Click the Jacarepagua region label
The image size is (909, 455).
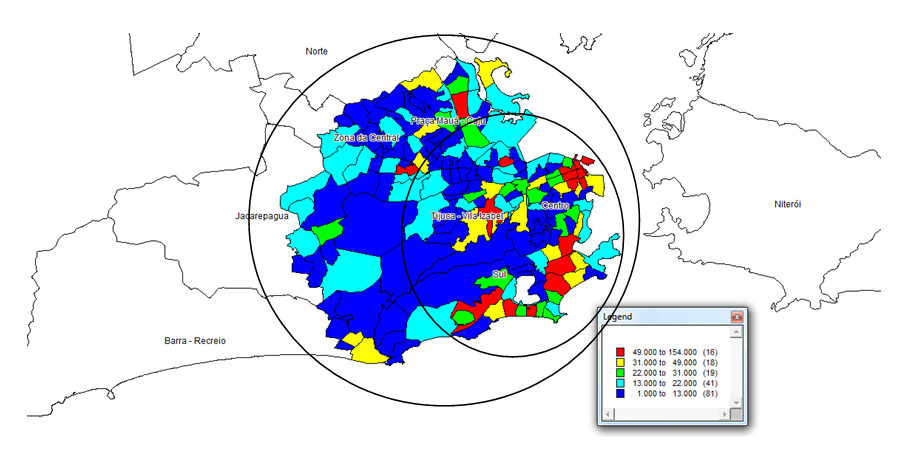click(x=260, y=215)
